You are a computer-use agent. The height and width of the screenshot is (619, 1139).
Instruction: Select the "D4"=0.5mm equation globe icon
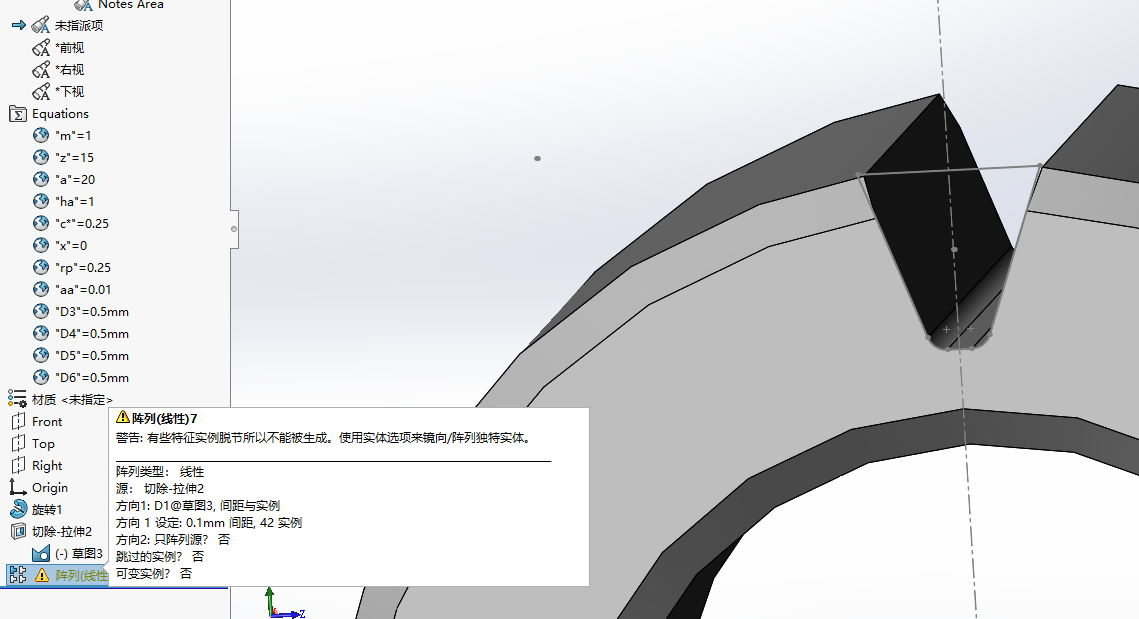tap(41, 333)
